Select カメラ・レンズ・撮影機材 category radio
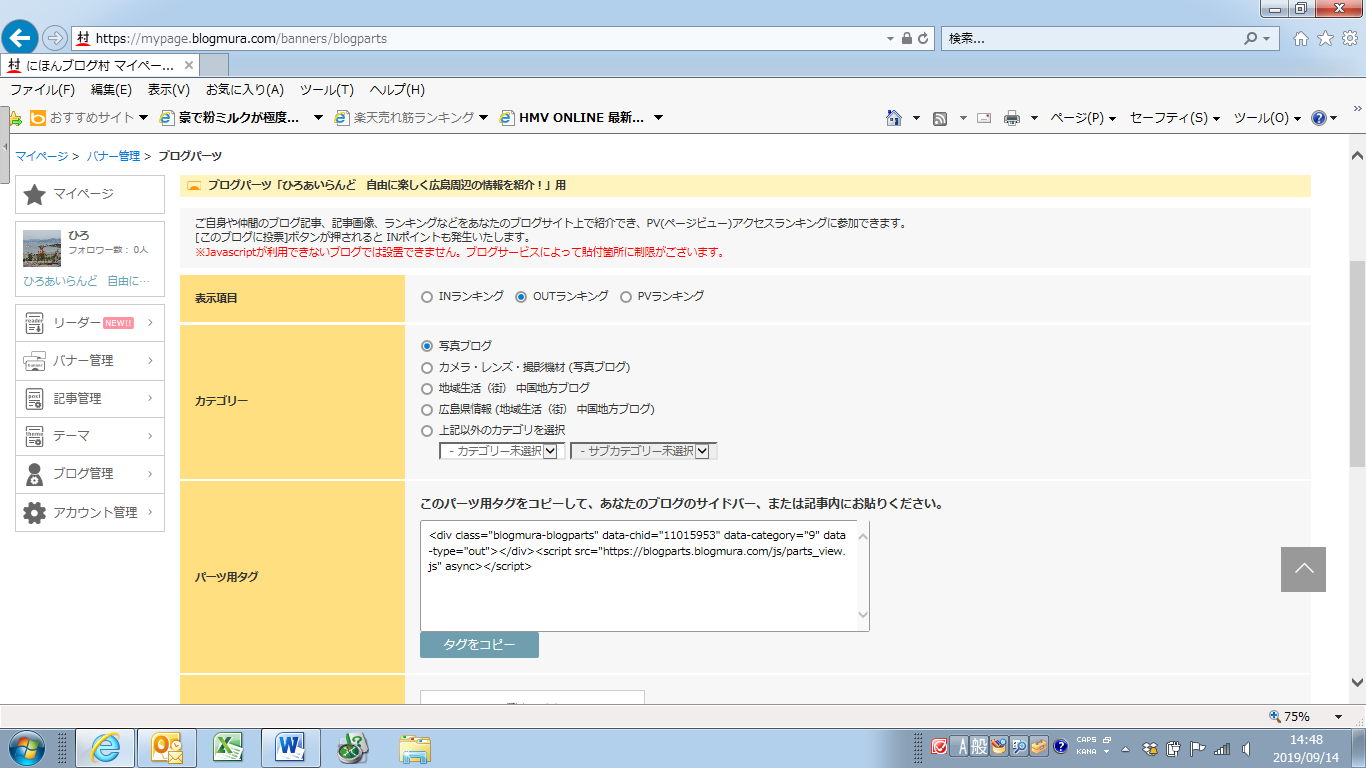The height and width of the screenshot is (768, 1366). click(427, 367)
